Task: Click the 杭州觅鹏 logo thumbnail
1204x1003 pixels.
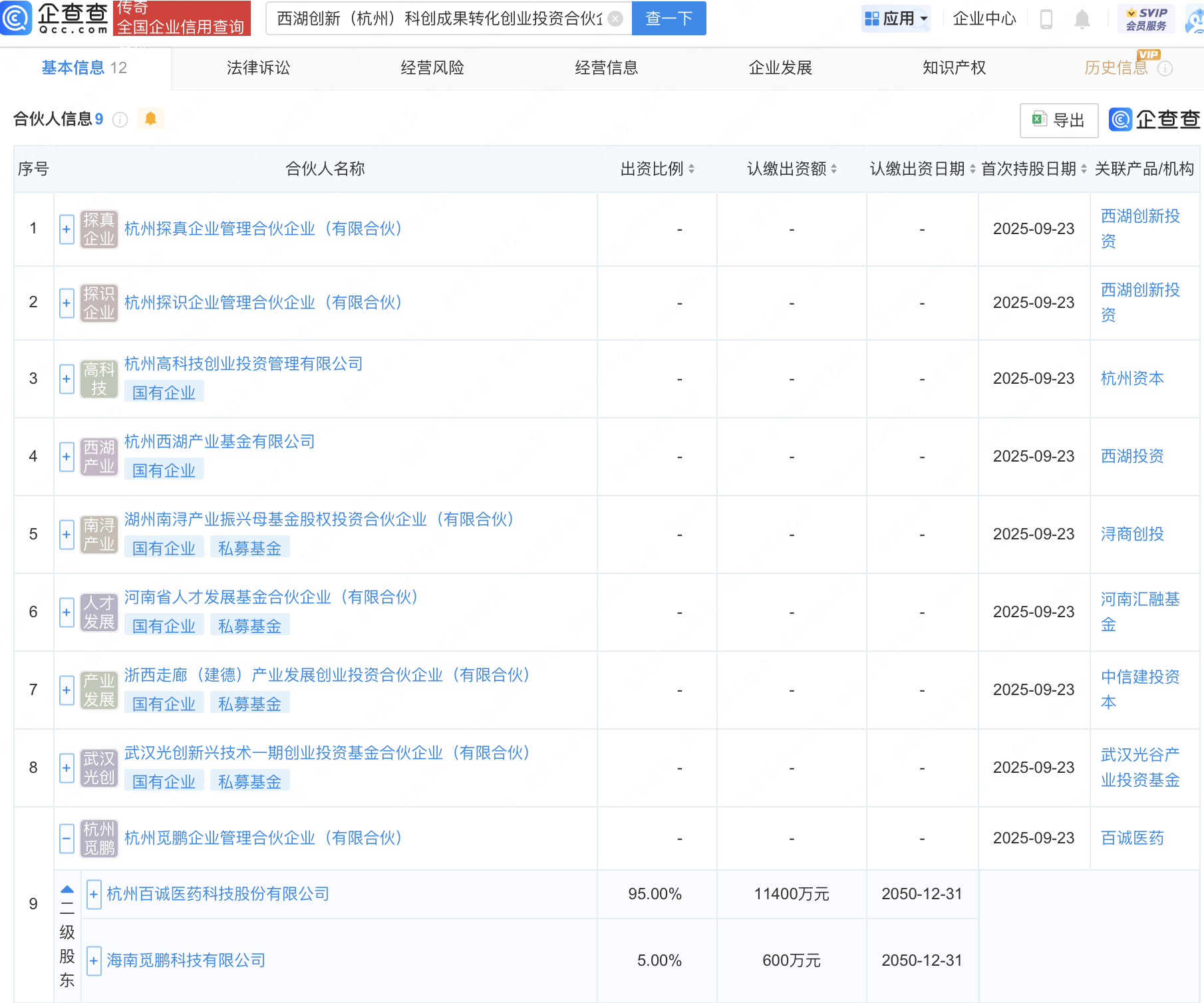Action: (x=99, y=839)
